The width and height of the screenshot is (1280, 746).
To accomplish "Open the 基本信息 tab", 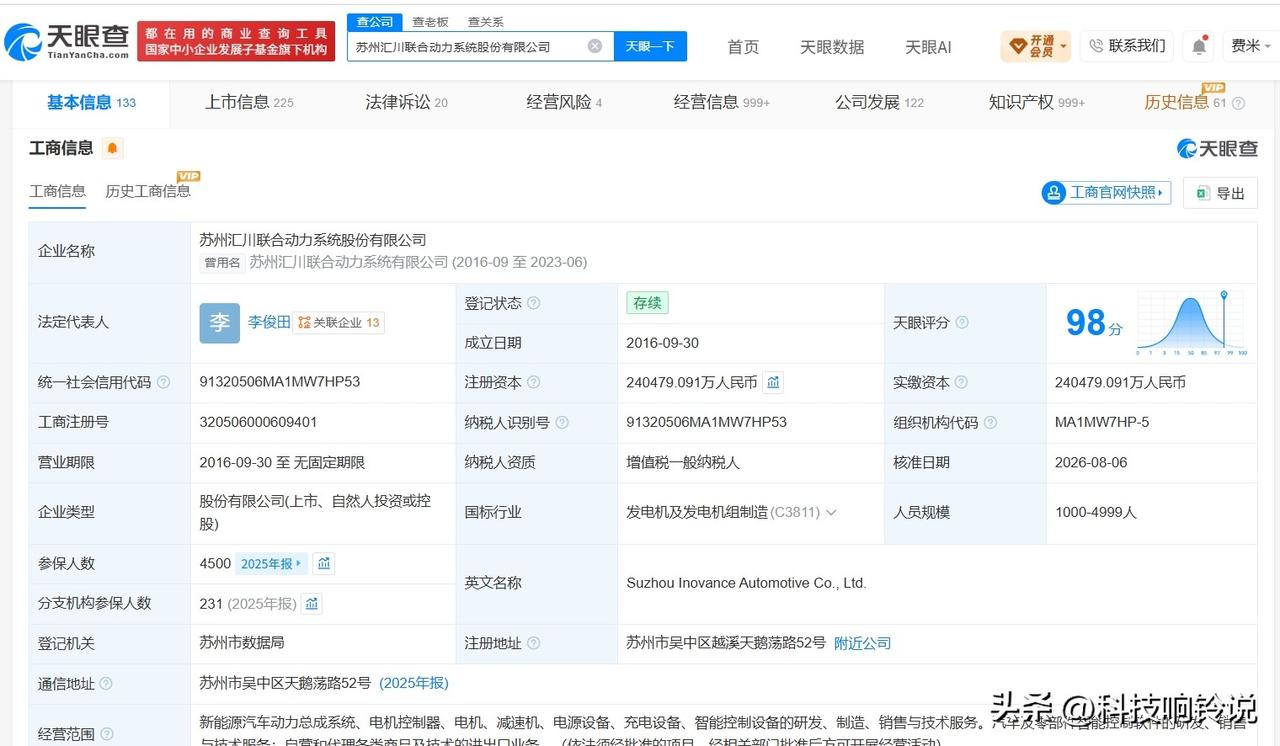I will pyautogui.click(x=91, y=102).
